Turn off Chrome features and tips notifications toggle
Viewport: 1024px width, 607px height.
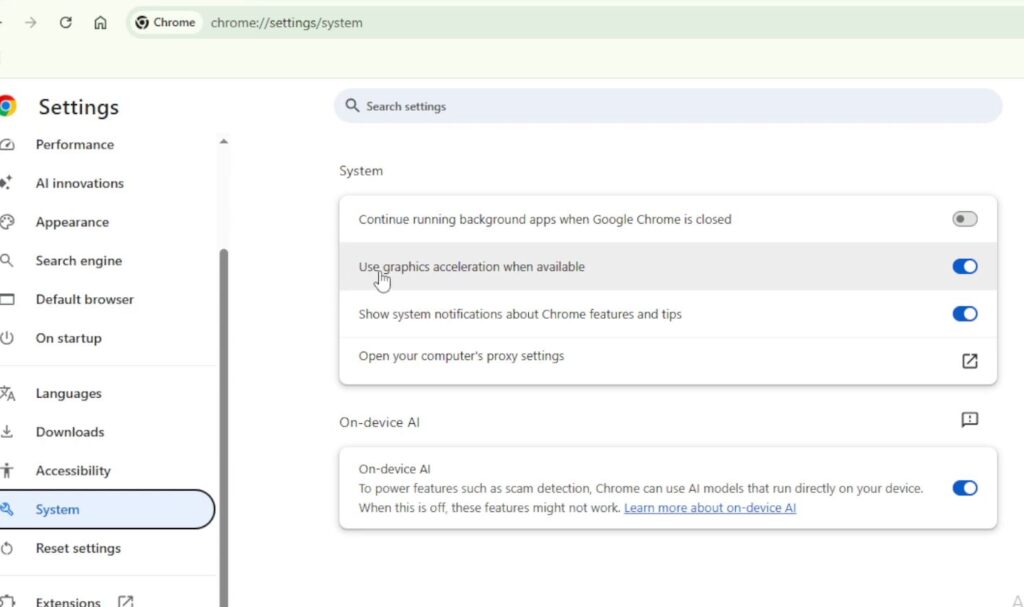pyautogui.click(x=965, y=314)
